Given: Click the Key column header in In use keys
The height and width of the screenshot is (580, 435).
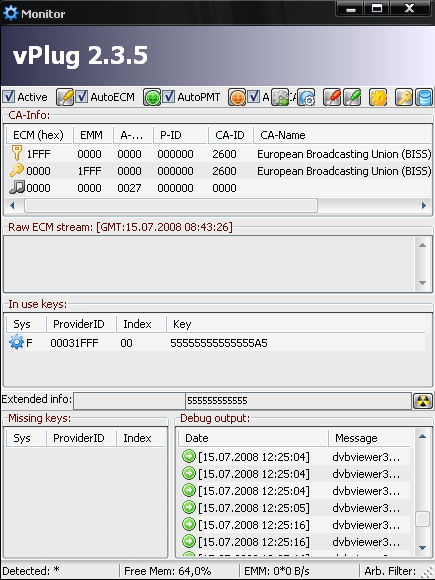Looking at the screenshot, I should pyautogui.click(x=295, y=324).
